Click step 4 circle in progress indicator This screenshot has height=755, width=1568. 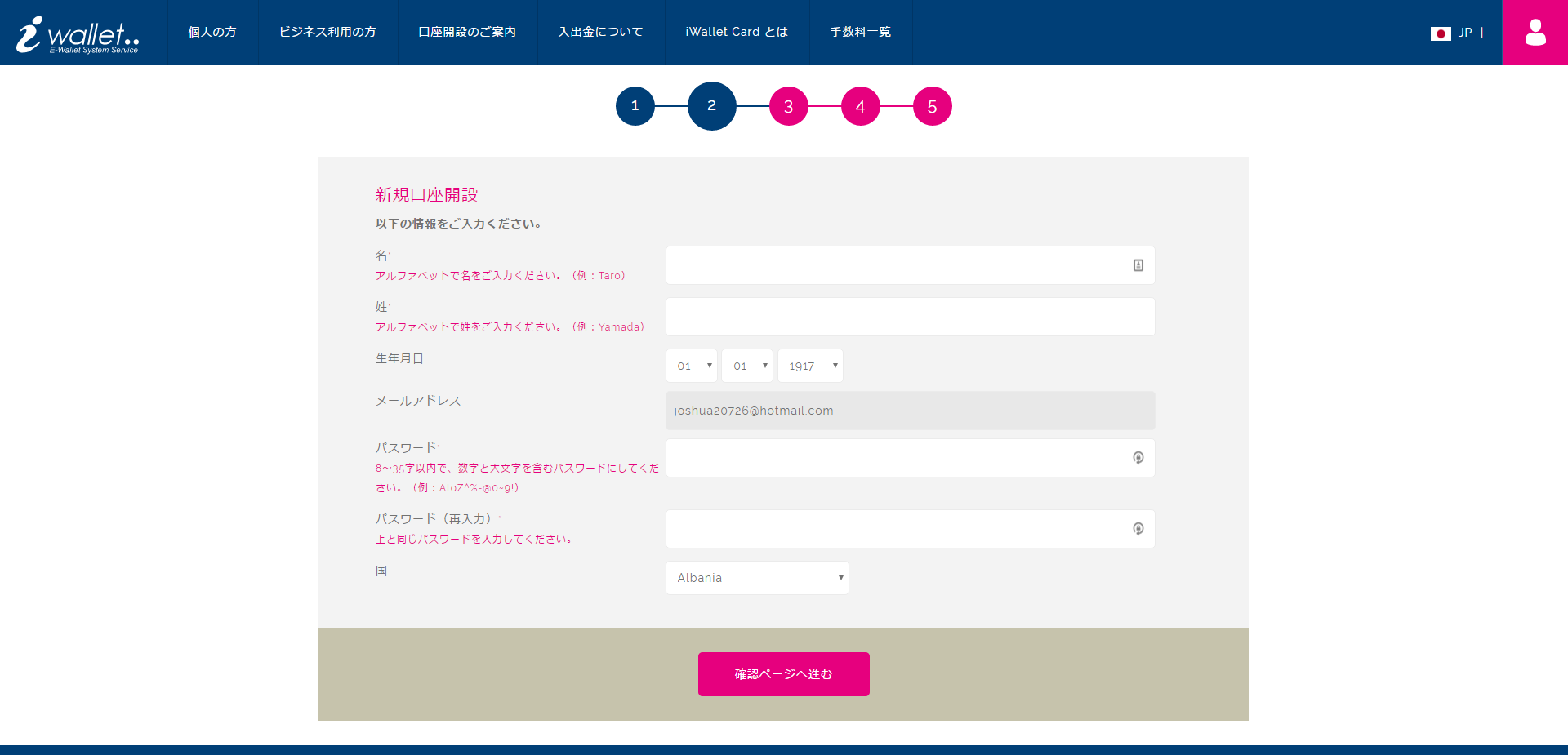pyautogui.click(x=860, y=106)
